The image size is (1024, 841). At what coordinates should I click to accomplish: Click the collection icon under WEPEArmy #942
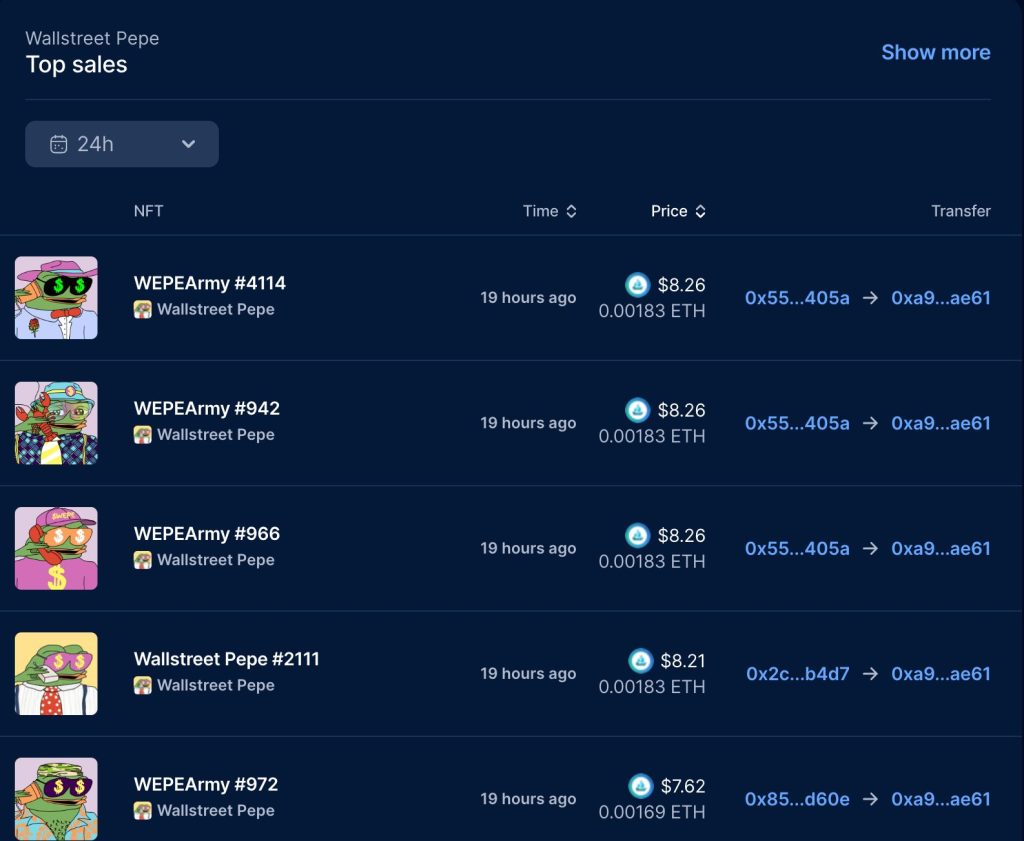[143, 435]
